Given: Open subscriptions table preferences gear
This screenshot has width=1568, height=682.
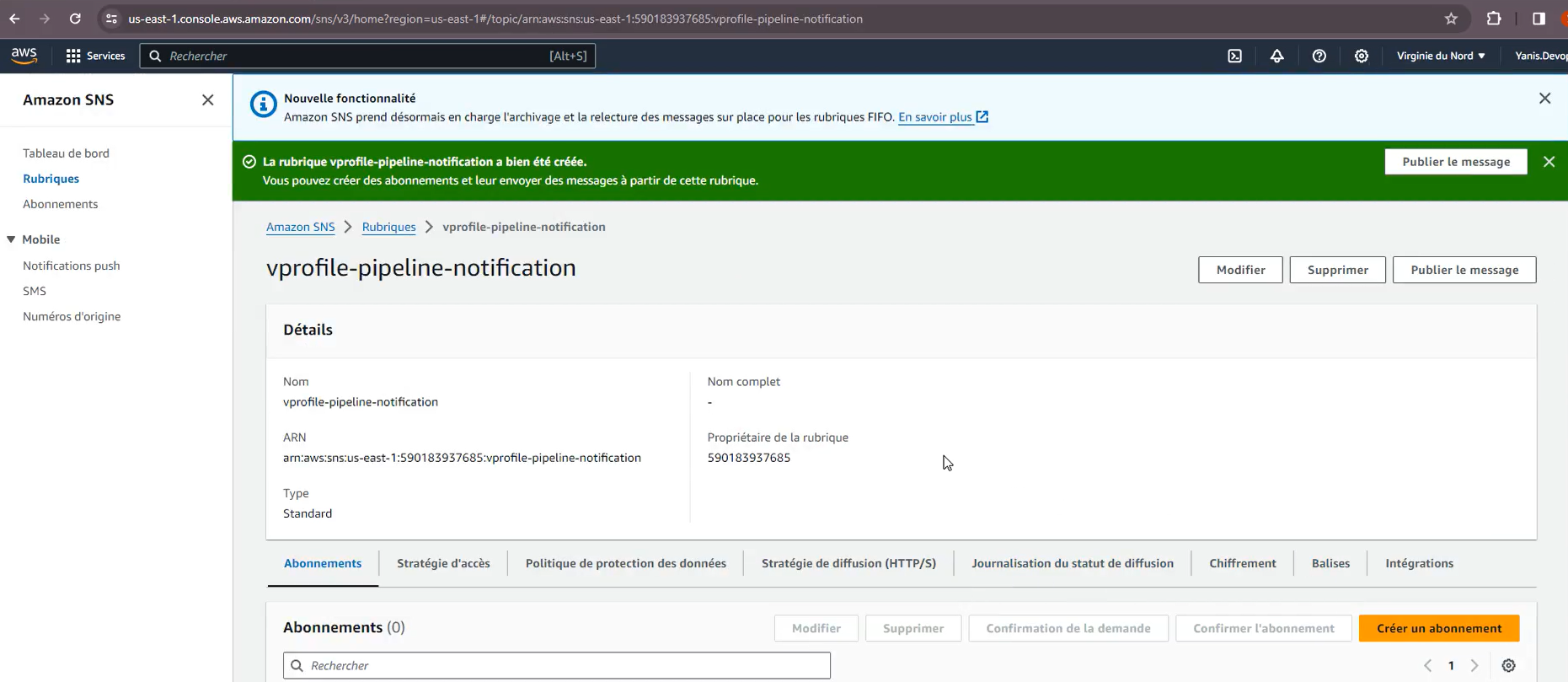Looking at the screenshot, I should (1508, 665).
